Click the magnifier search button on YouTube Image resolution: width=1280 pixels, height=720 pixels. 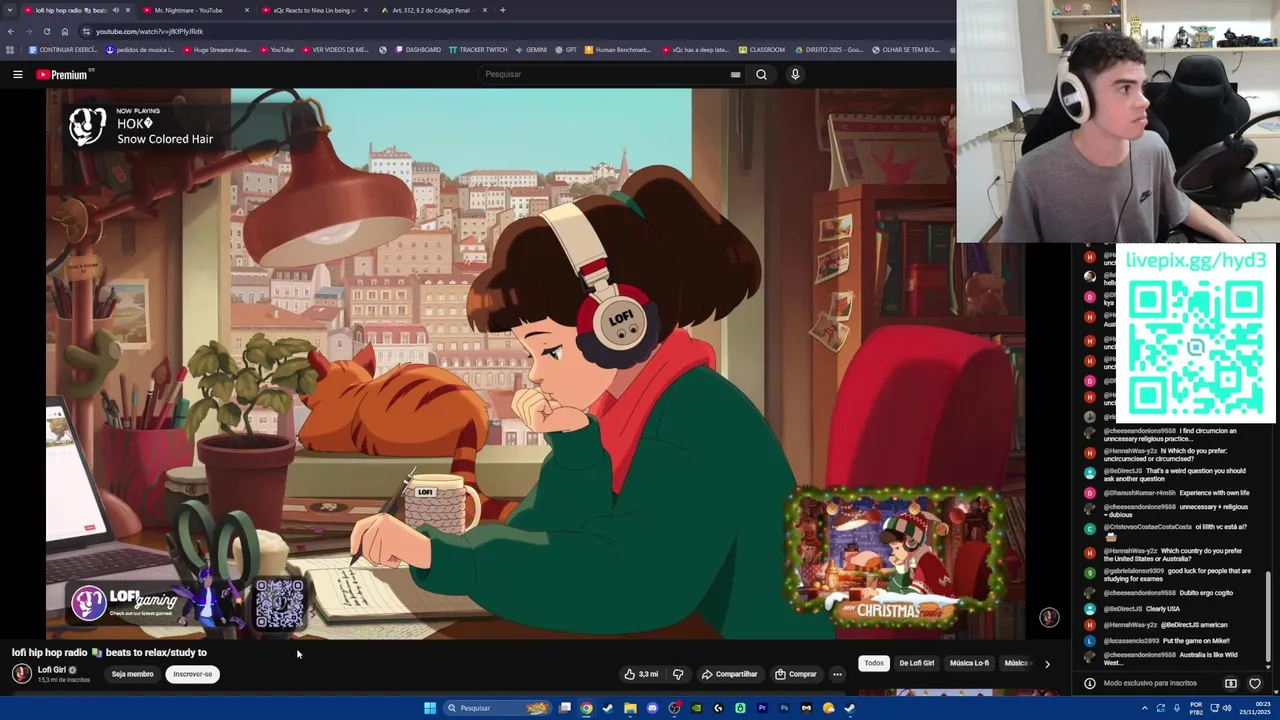pyautogui.click(x=761, y=74)
